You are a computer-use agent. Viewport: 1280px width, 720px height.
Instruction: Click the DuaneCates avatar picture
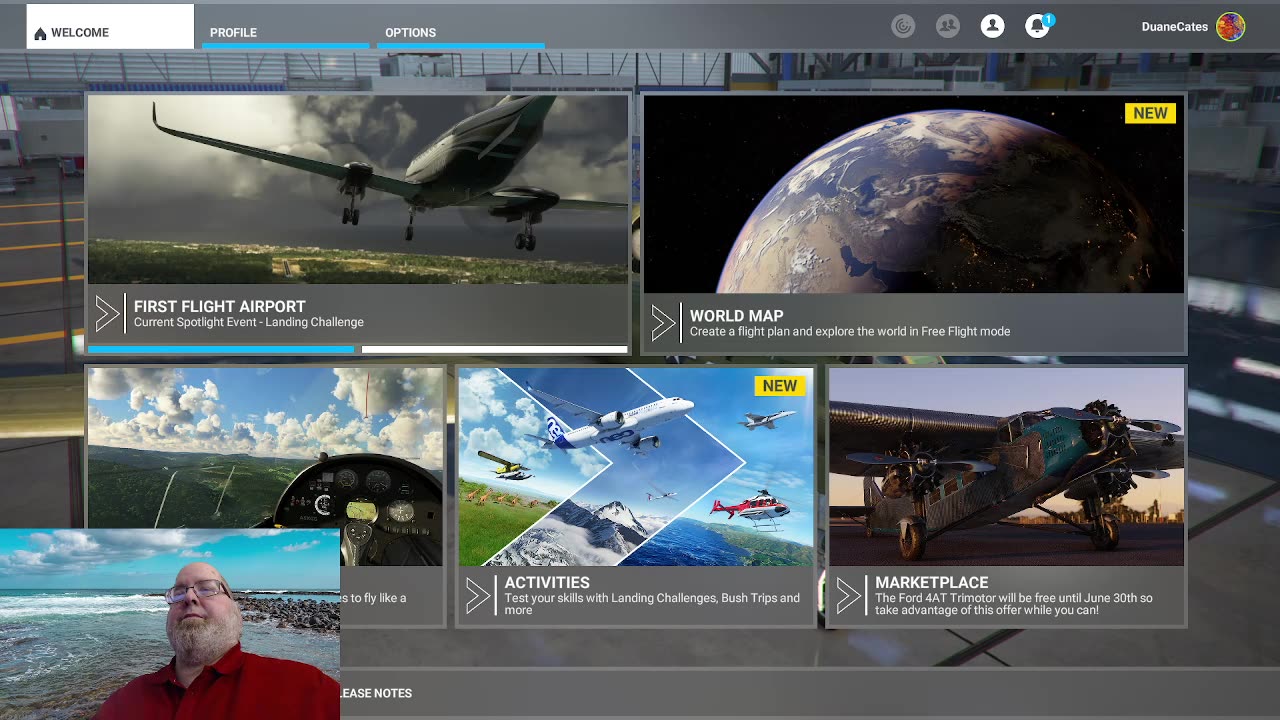pyautogui.click(x=1230, y=27)
